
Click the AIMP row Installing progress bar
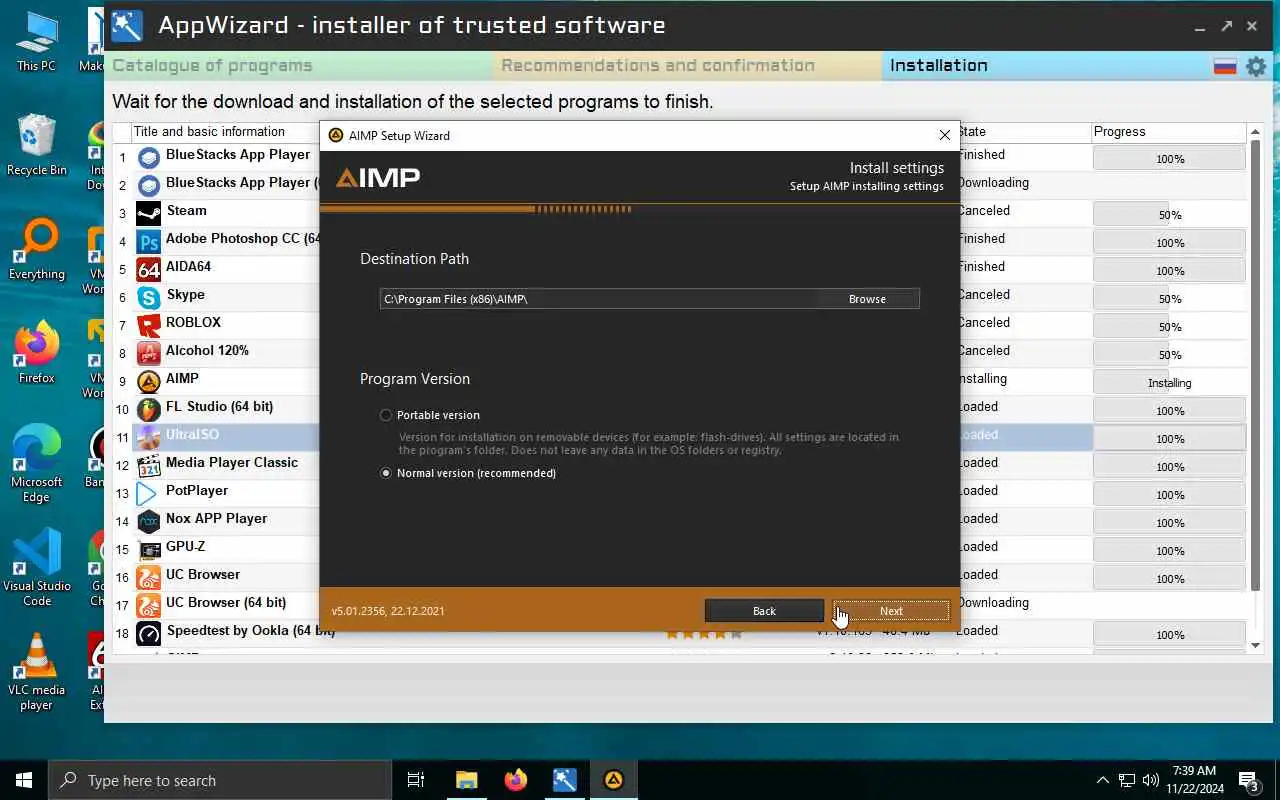1170,382
